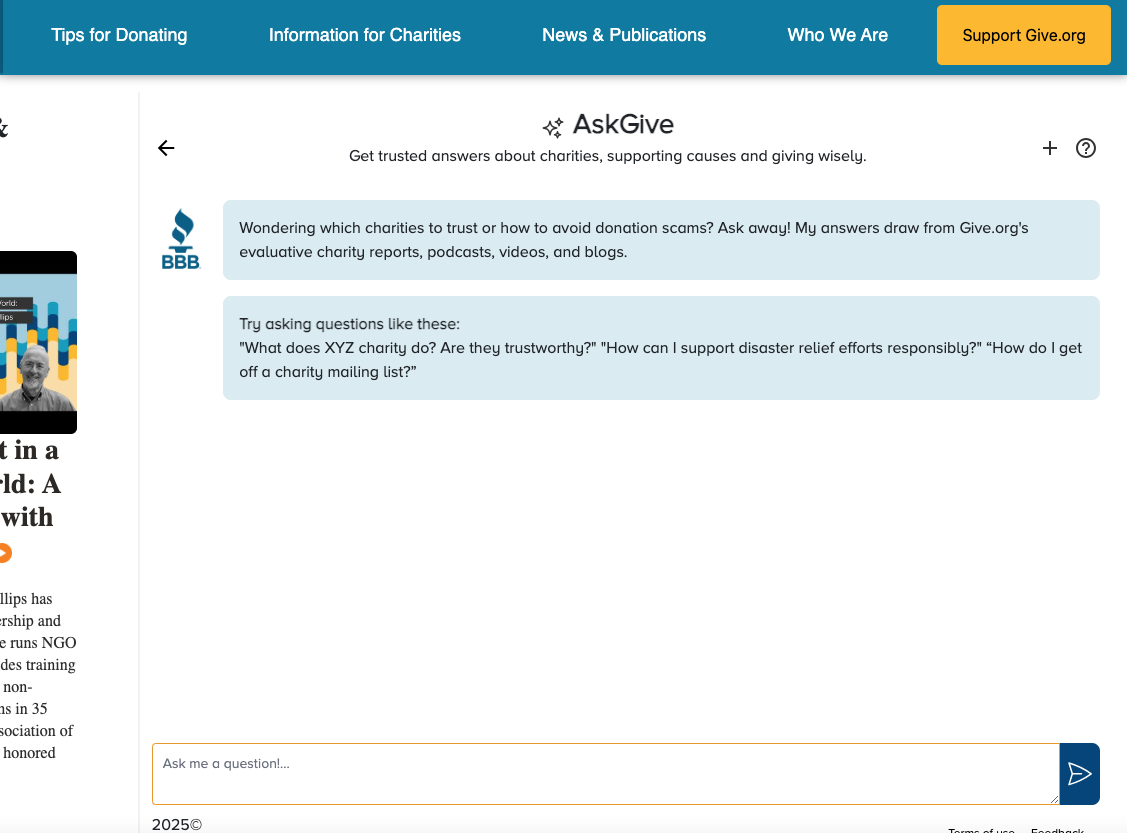
Task: Click the back arrow in AskGive
Action: click(166, 148)
